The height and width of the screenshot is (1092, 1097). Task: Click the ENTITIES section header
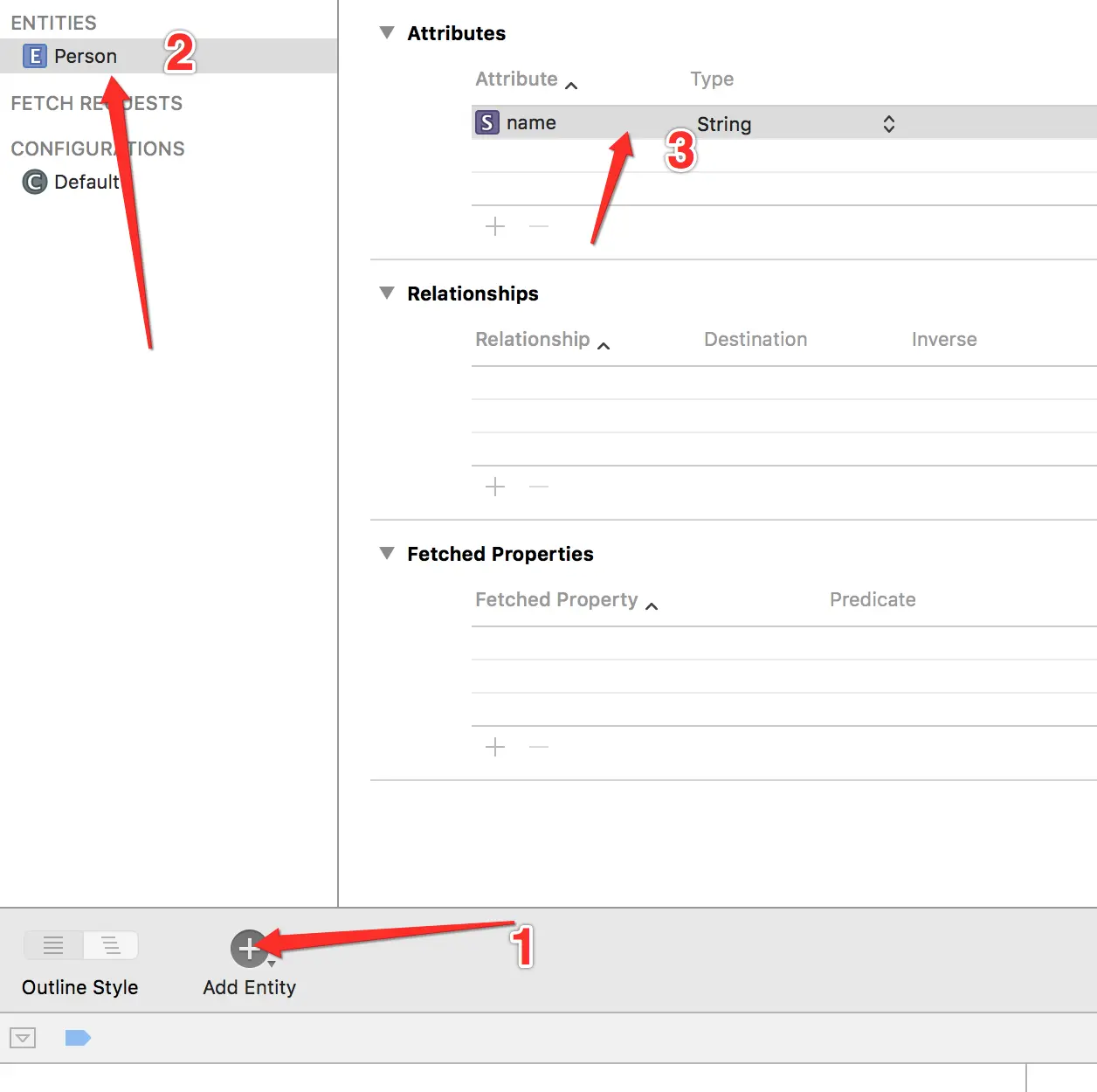[53, 23]
